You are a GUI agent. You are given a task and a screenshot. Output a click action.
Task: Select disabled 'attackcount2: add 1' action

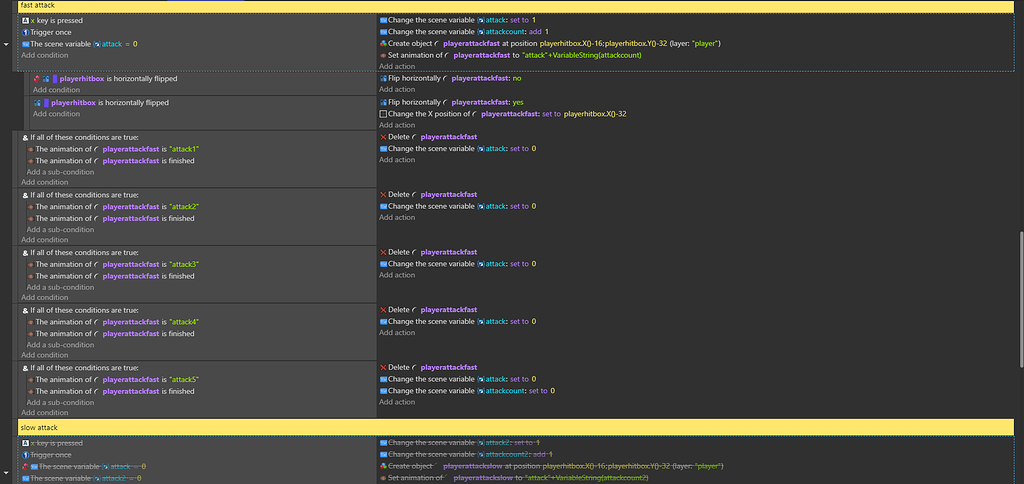click(x=466, y=454)
